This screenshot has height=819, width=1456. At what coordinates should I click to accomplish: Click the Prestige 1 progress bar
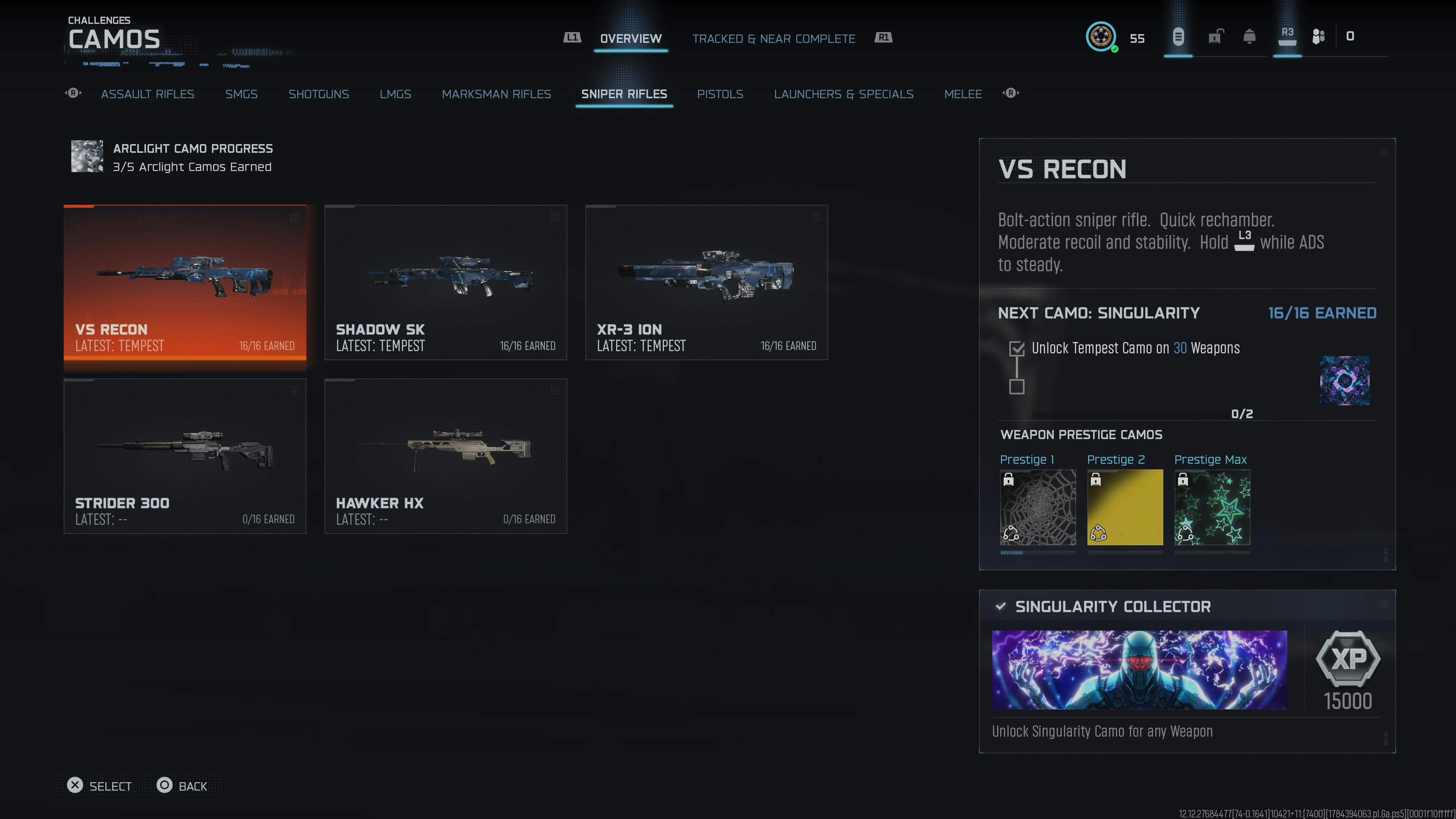click(1038, 552)
